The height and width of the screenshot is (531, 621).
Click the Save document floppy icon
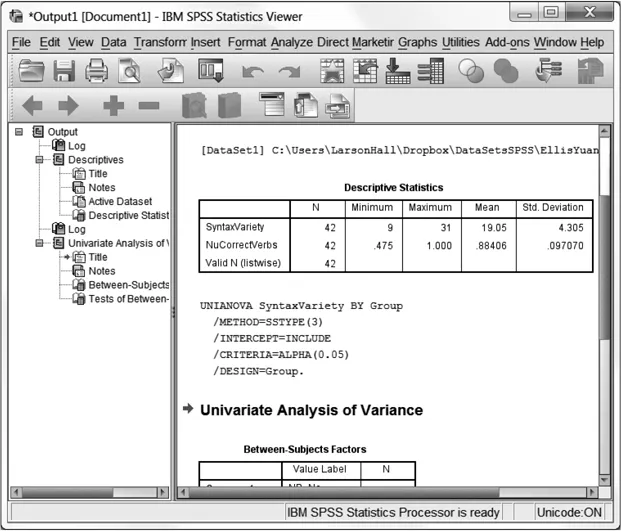pos(65,69)
